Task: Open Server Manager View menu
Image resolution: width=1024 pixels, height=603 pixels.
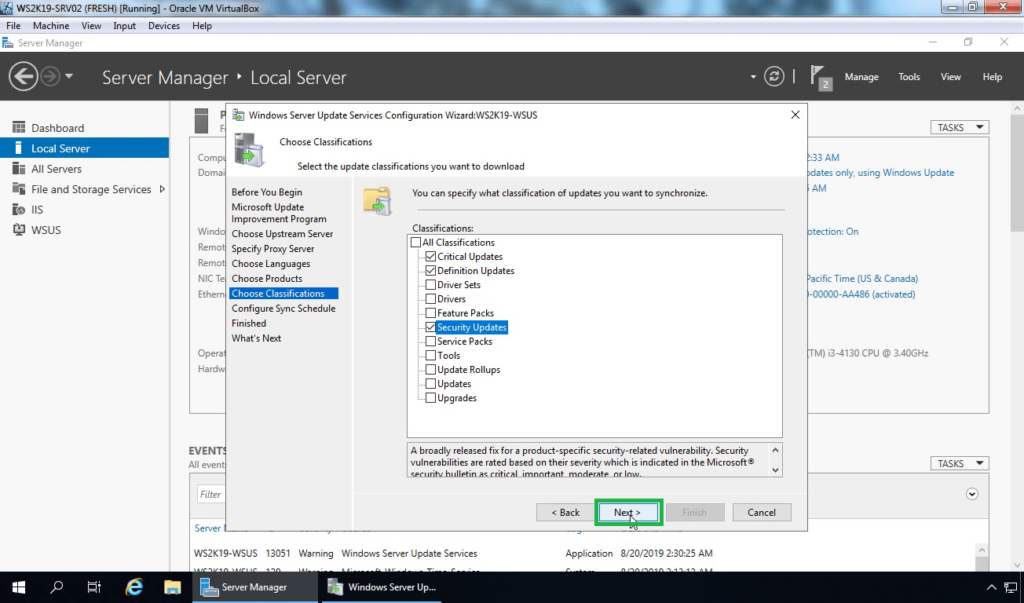Action: [x=950, y=77]
